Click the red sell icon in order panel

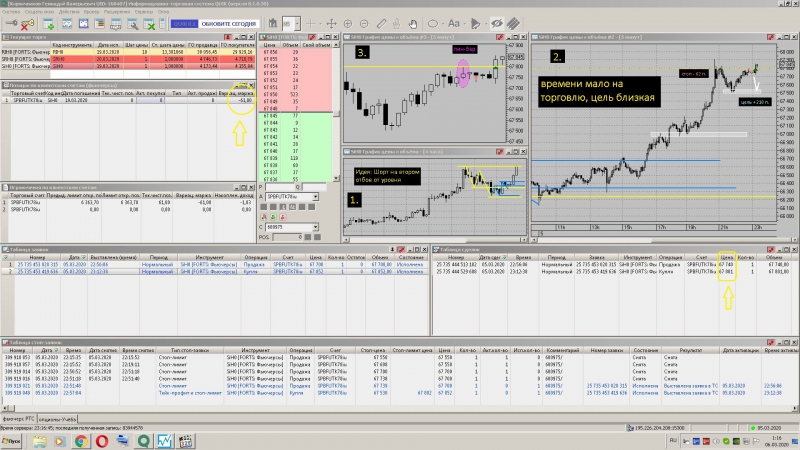pyautogui.click(x=282, y=217)
